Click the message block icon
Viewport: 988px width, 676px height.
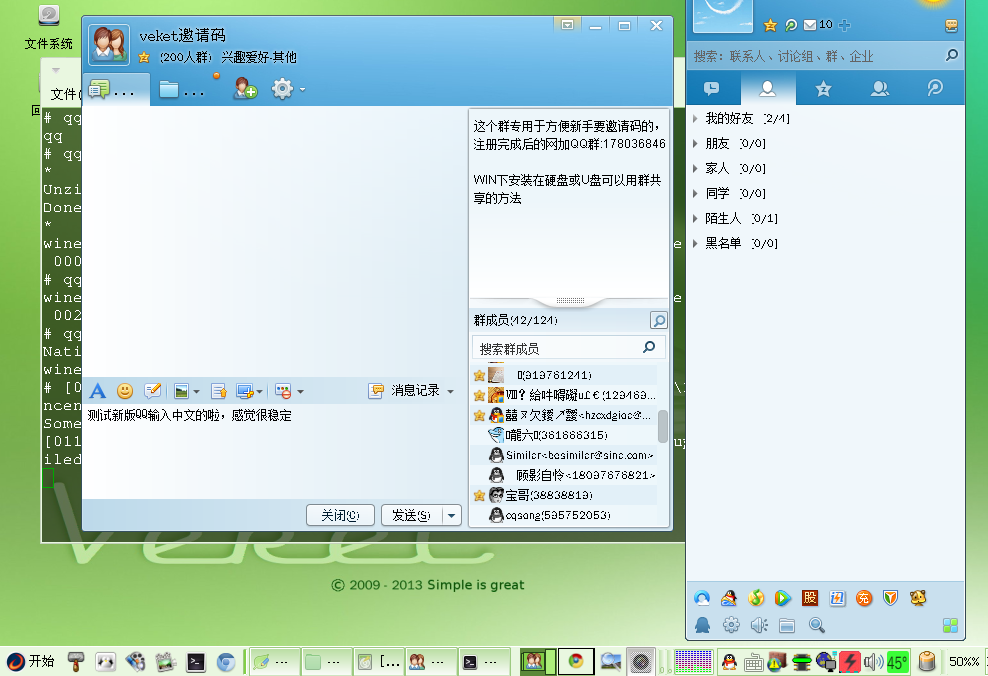tap(284, 391)
